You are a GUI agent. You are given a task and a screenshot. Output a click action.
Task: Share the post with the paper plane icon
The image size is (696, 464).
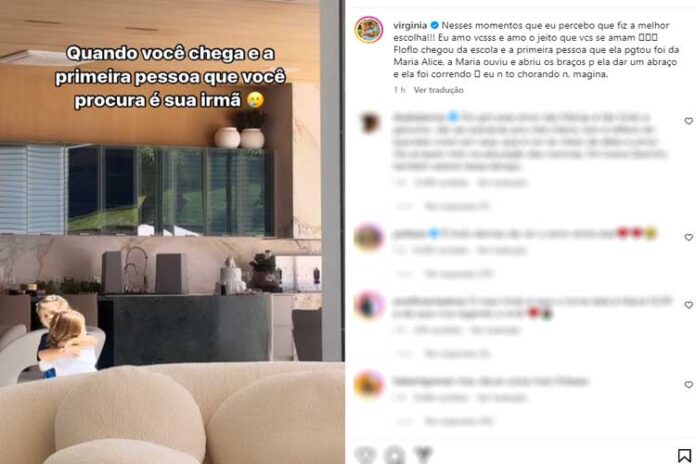(423, 455)
